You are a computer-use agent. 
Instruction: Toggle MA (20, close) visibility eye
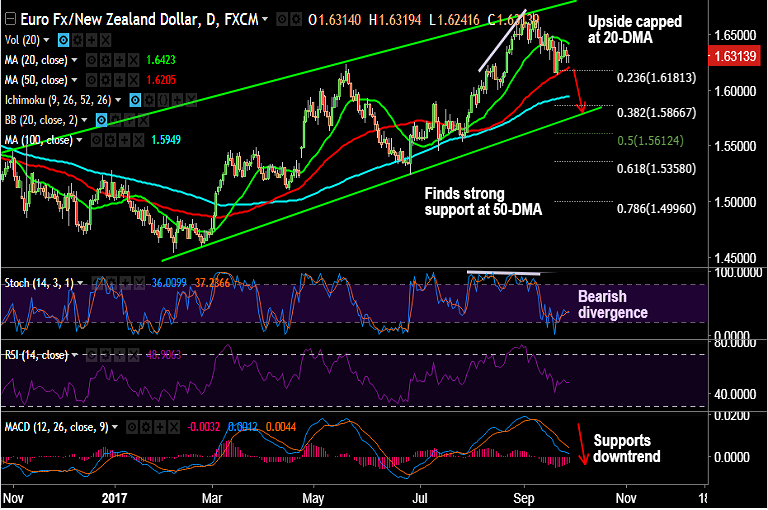point(91,60)
